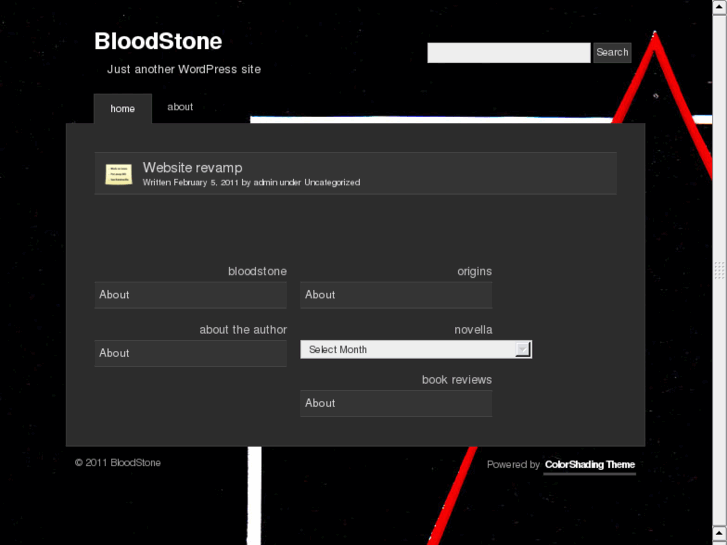Click About under book reviews
This screenshot has height=545, width=727.
pyautogui.click(x=396, y=404)
